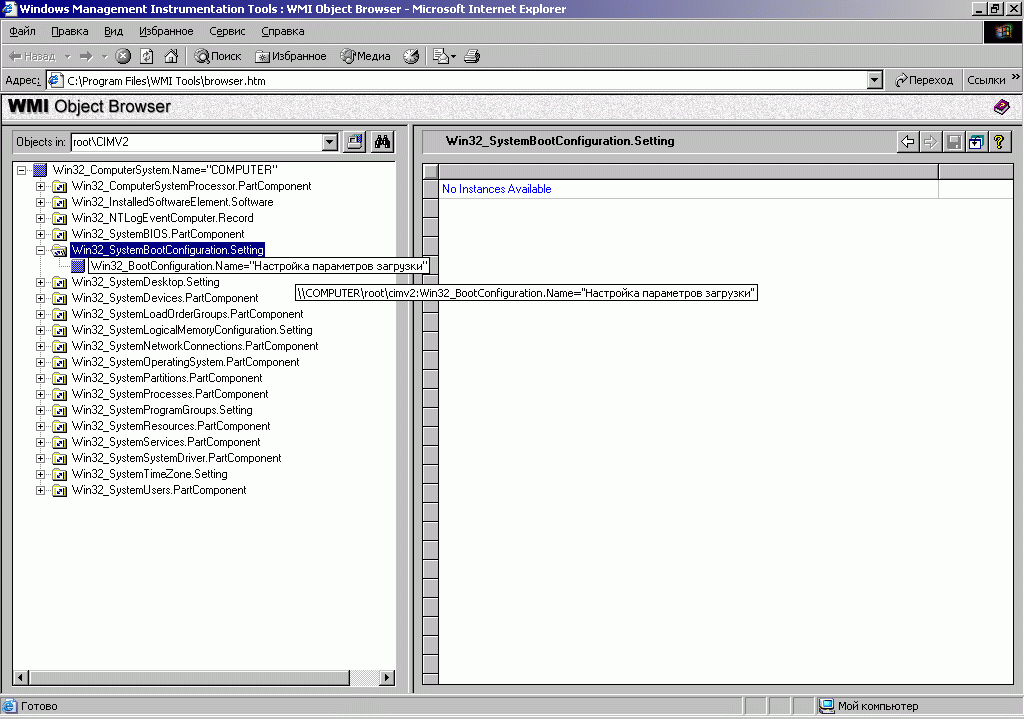The height and width of the screenshot is (719, 1024).
Task: Click the browse for namespace icon
Action: (355, 142)
